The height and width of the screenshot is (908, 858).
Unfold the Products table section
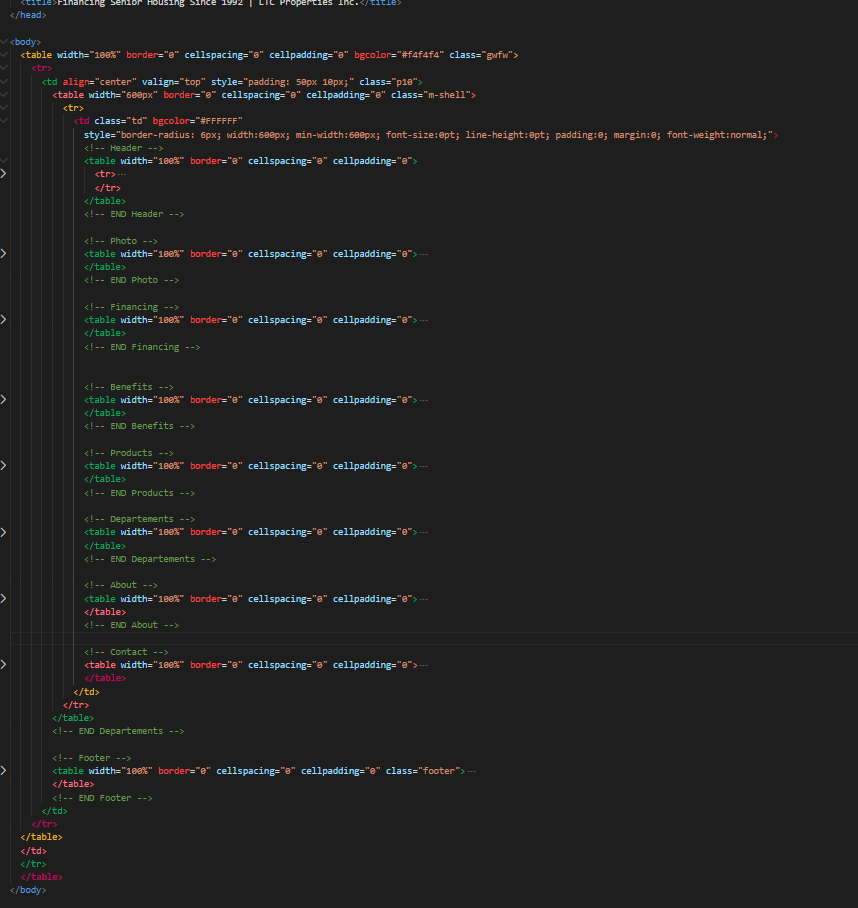pos(3,466)
